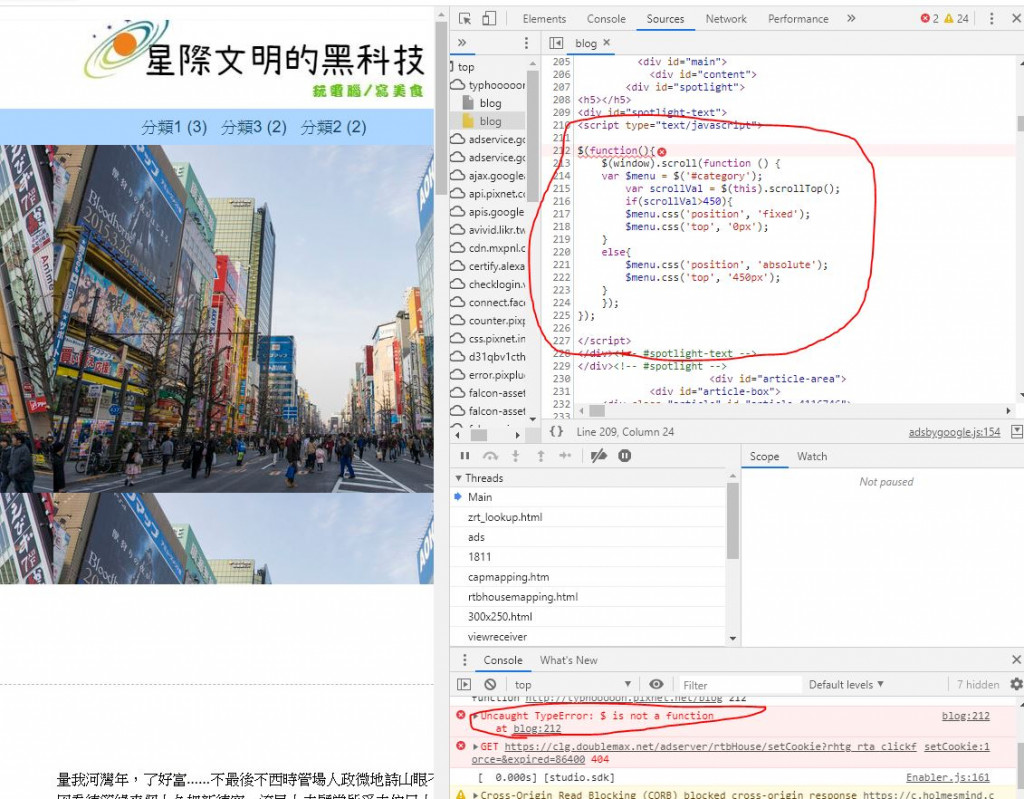Select the capmapping.htm thread
The height and width of the screenshot is (799, 1024).
tap(588, 577)
